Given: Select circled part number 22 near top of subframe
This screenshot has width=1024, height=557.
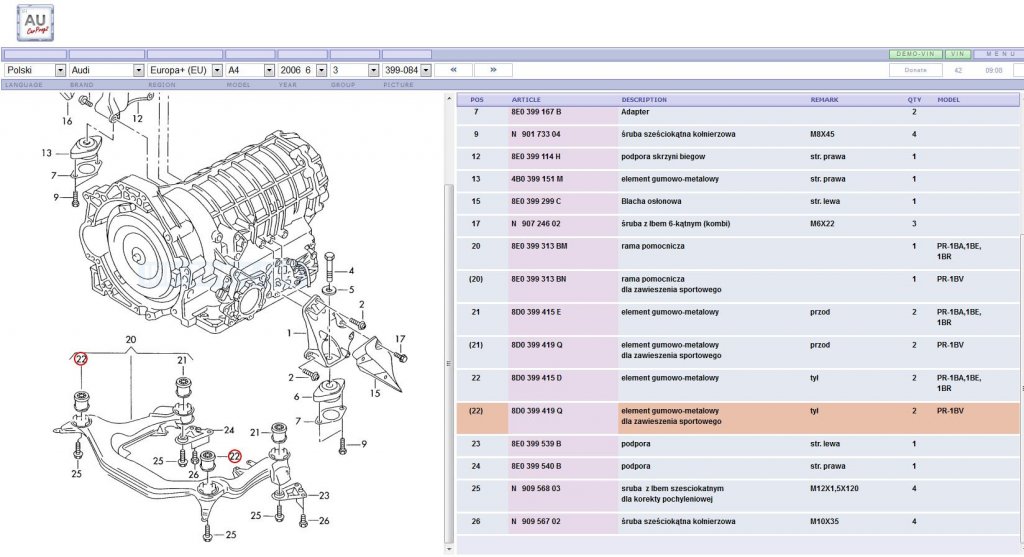Looking at the screenshot, I should pyautogui.click(x=81, y=359).
